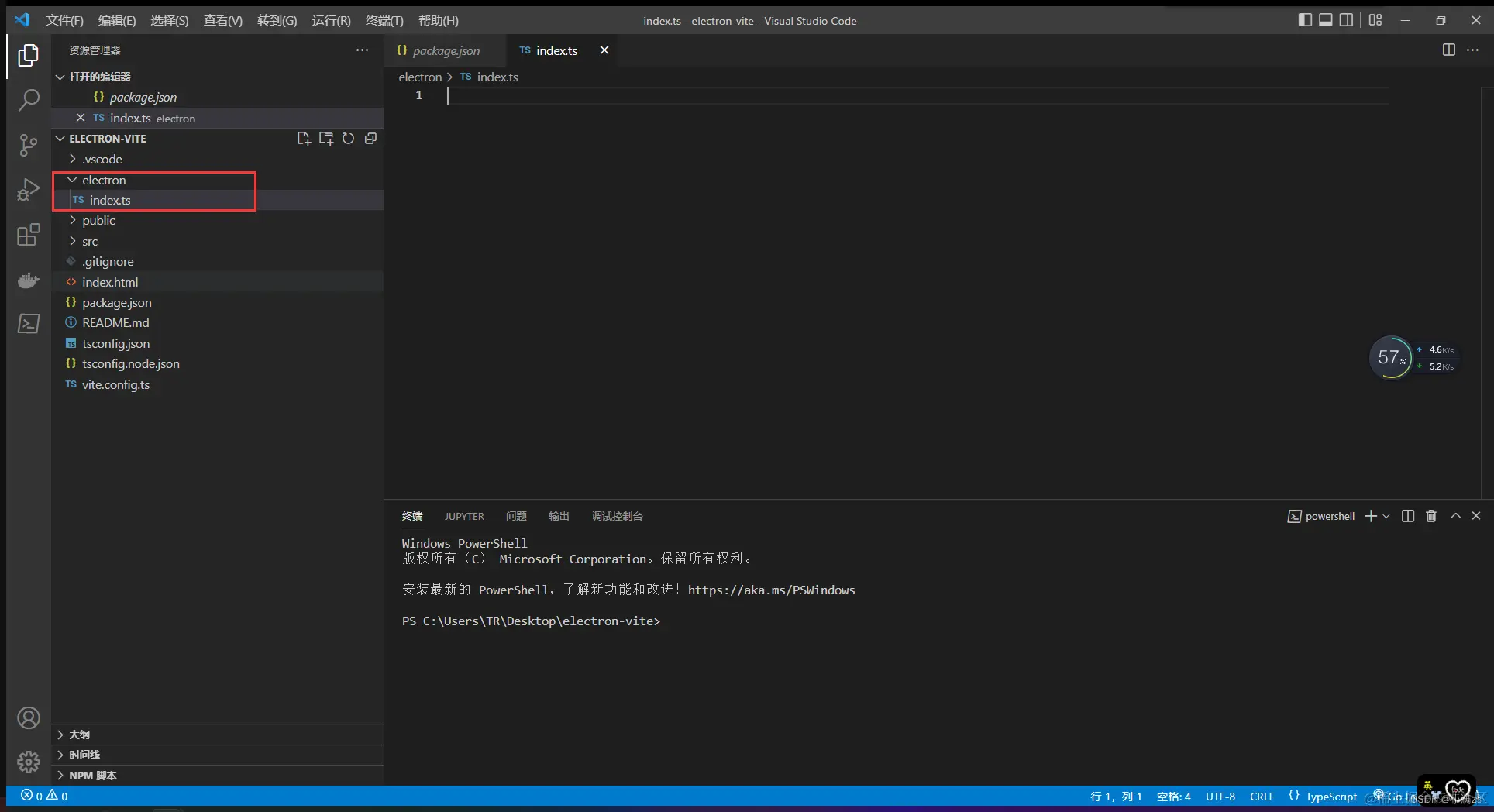Open the new terminal dropdown arrow
This screenshot has height=812, width=1494.
[x=1386, y=516]
